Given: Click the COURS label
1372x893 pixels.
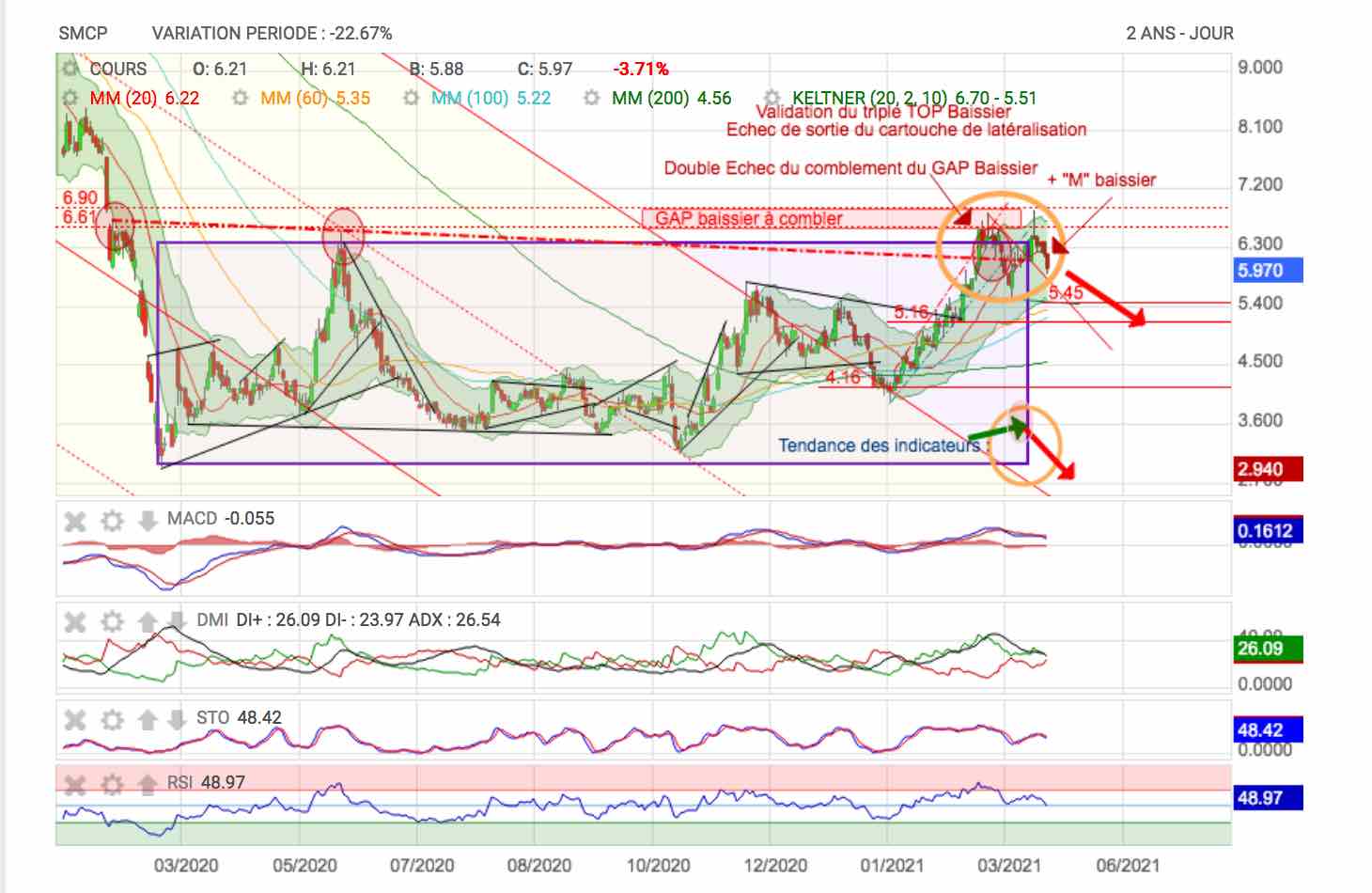Looking at the screenshot, I should pos(118,69).
